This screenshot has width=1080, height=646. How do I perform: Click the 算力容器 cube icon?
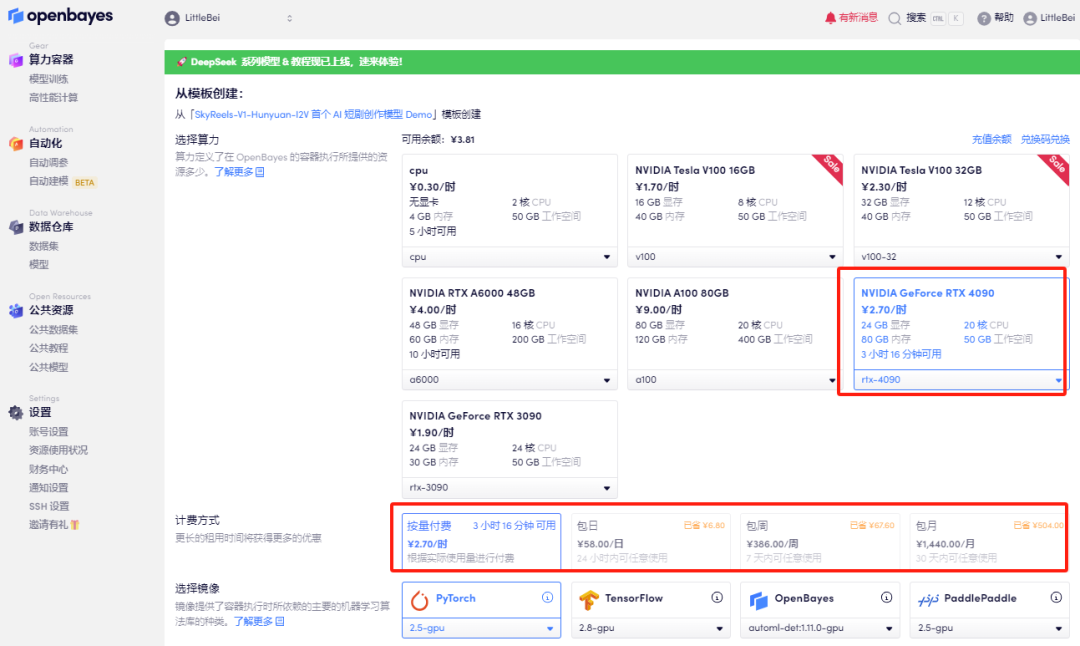(16, 60)
